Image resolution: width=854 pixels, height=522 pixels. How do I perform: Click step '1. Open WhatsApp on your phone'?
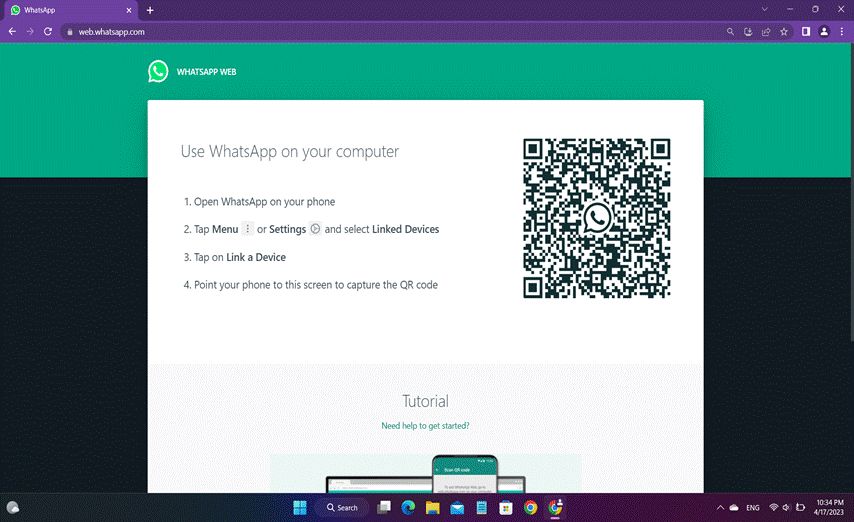259,202
